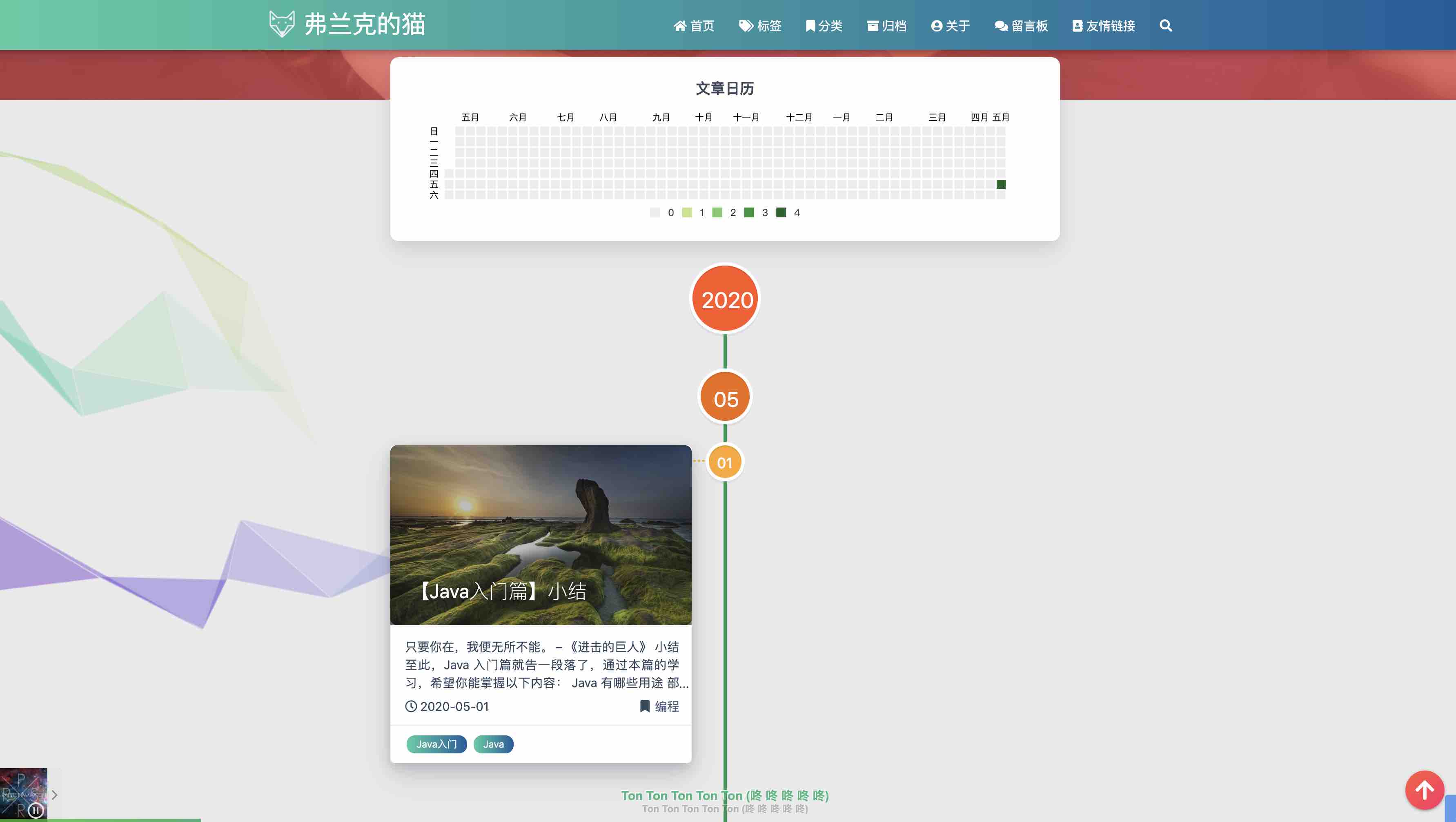The image size is (1456, 822).
Task: Open the 标签 menu
Action: [760, 25]
